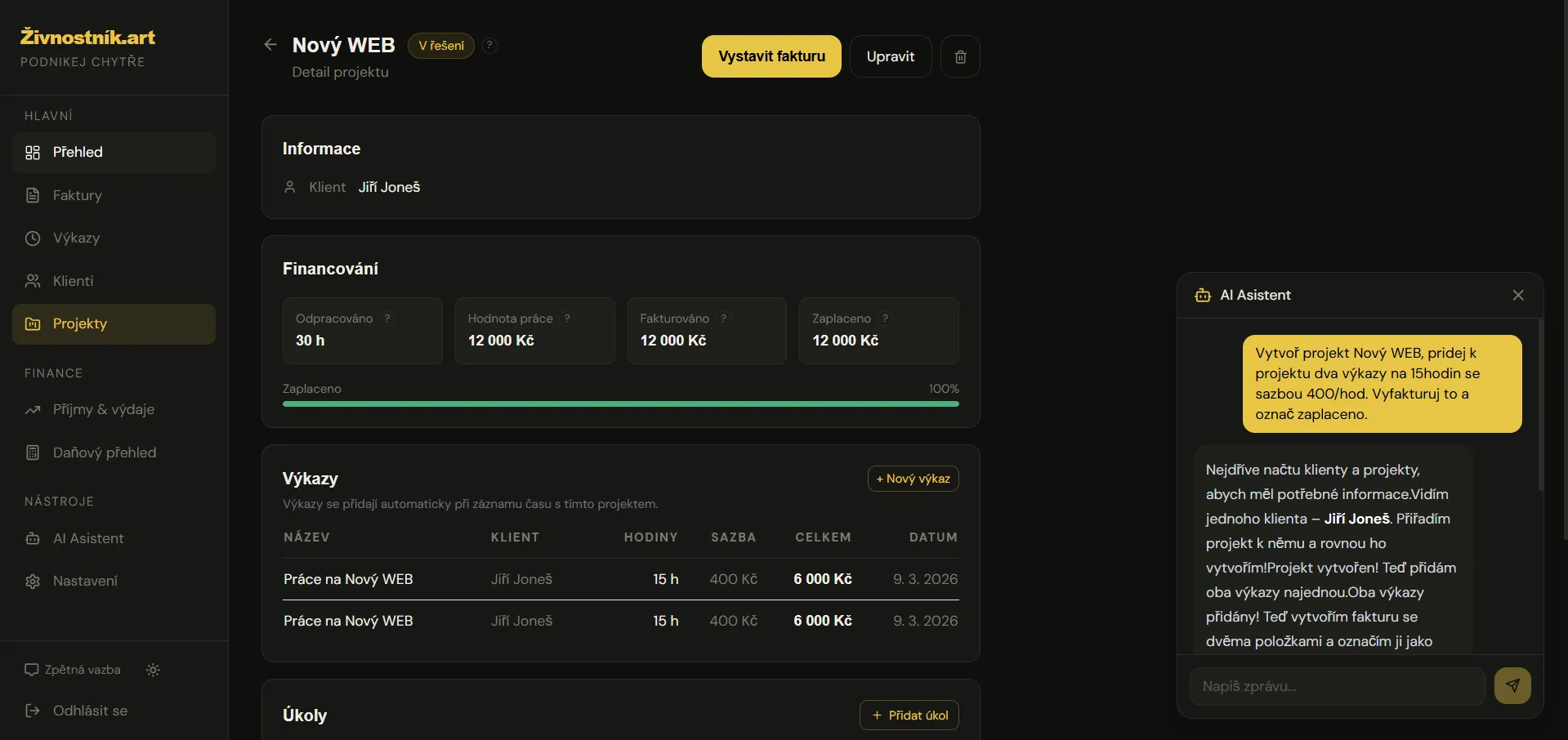Add a new timesheet with Nový výkaz
This screenshot has height=740, width=1568.
click(913, 479)
